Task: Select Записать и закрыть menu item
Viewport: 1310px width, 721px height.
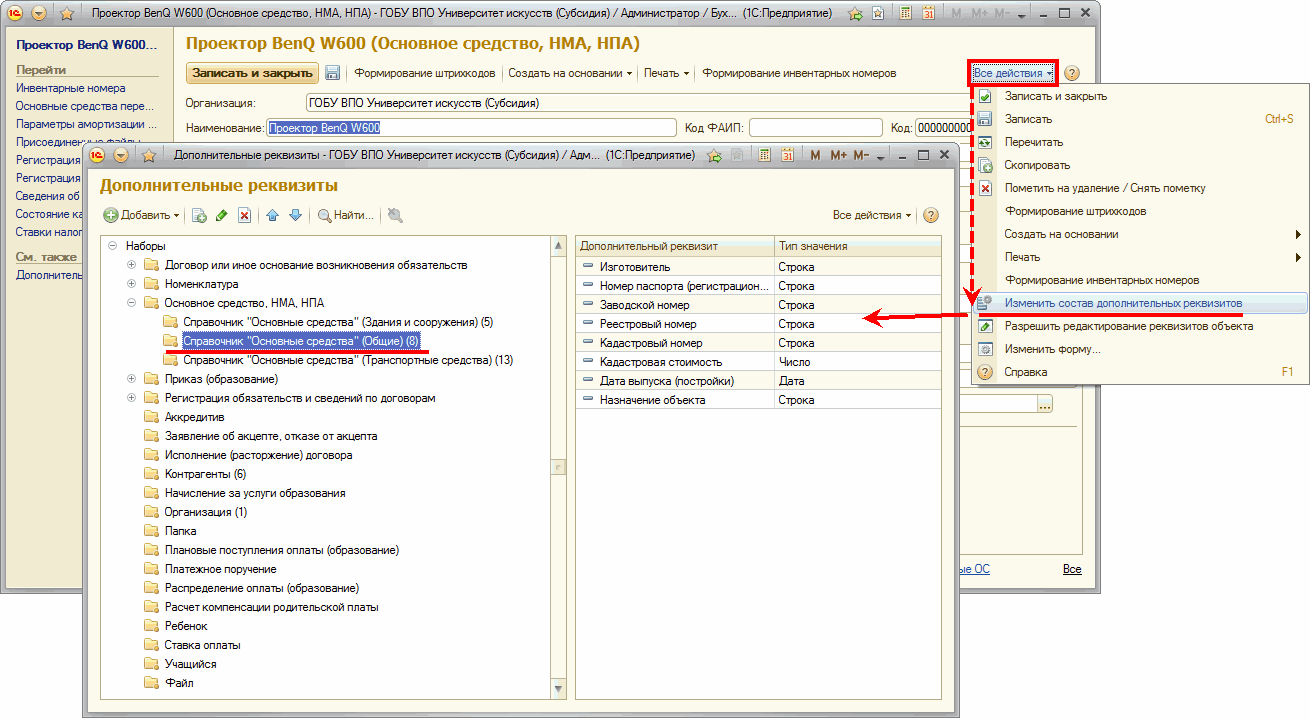Action: tap(1139, 96)
